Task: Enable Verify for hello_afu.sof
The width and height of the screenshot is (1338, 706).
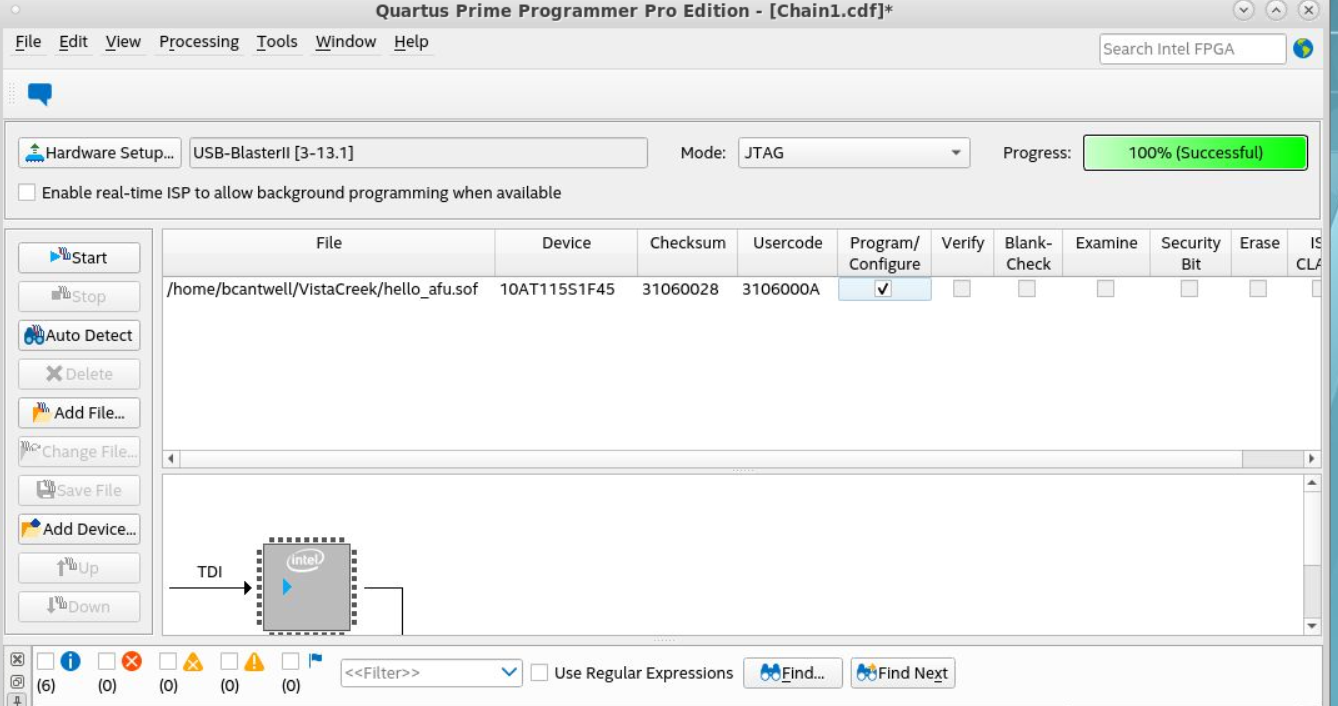Action: point(961,289)
